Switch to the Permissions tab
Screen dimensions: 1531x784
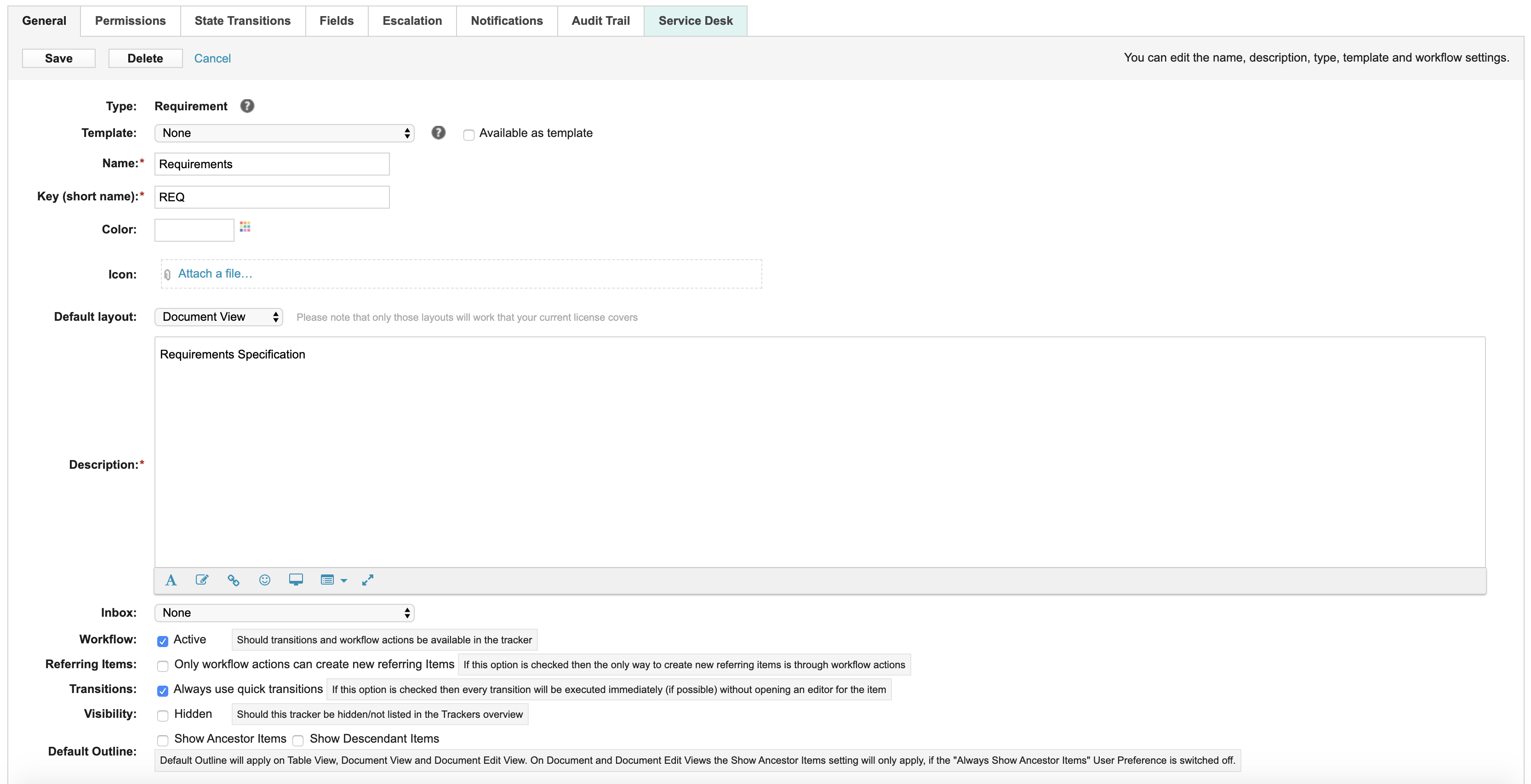coord(130,21)
